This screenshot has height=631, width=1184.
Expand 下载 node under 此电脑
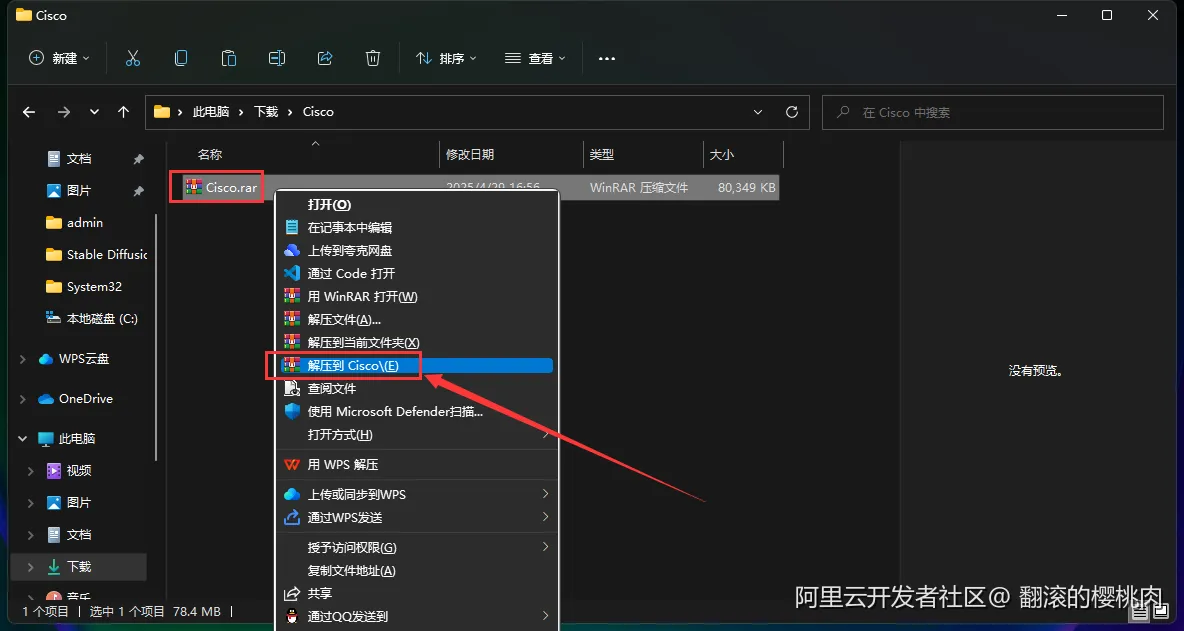[31, 567]
